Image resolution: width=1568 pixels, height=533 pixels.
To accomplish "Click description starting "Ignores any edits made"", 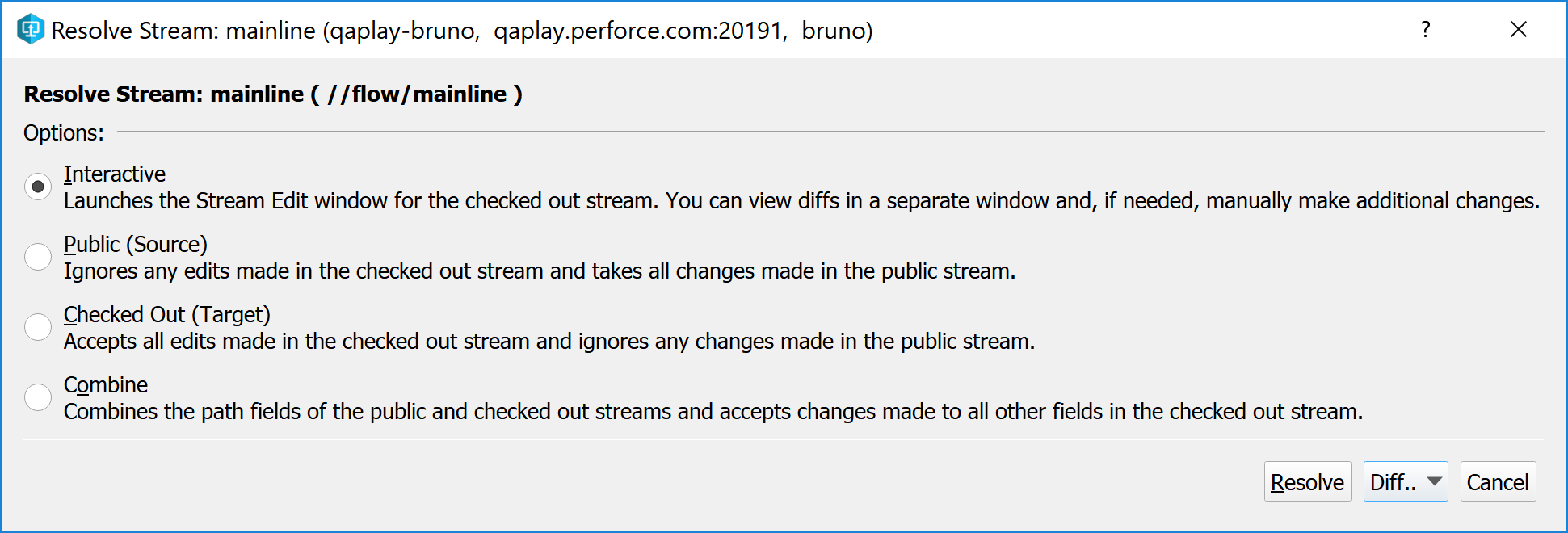I will [x=540, y=271].
